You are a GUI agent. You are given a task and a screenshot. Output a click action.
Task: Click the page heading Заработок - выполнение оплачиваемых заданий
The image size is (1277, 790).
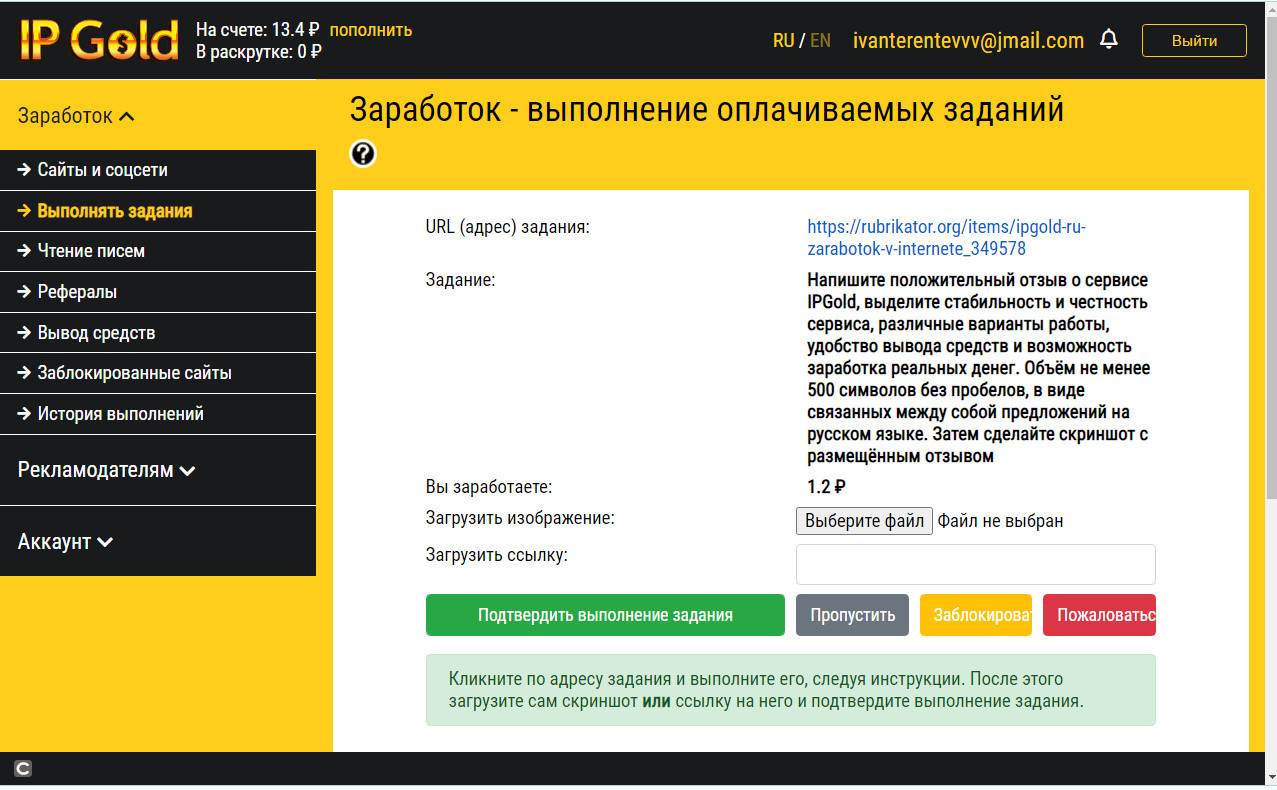point(707,110)
